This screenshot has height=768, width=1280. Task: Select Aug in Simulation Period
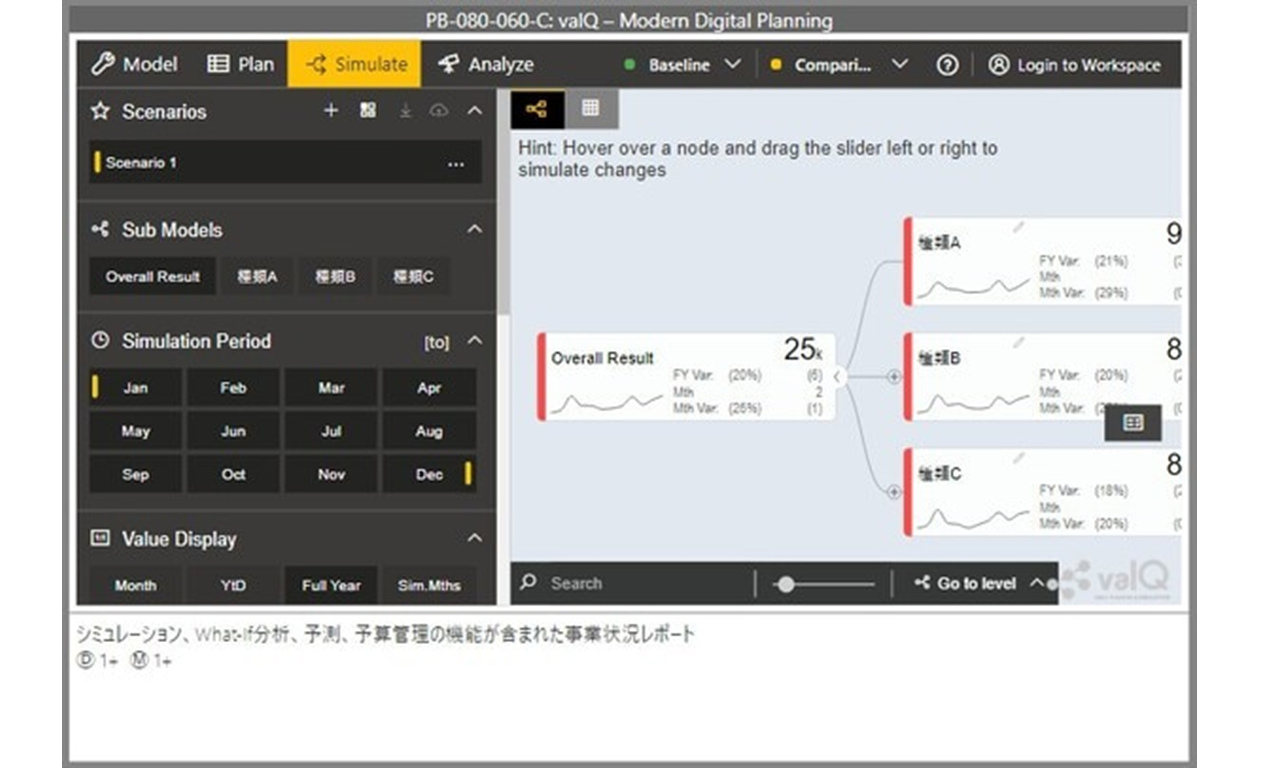[429, 431]
